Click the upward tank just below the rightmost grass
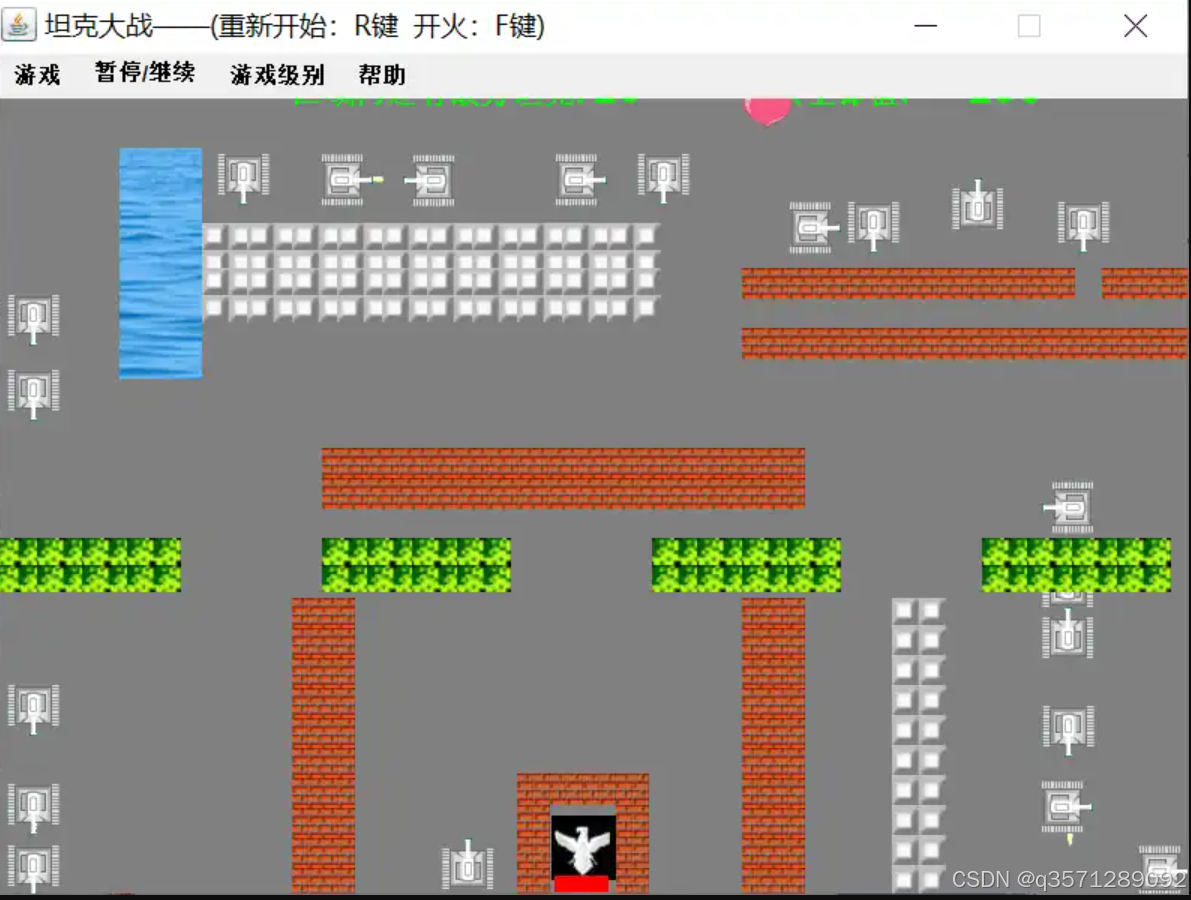This screenshot has height=900, width=1191. pyautogui.click(x=1068, y=633)
